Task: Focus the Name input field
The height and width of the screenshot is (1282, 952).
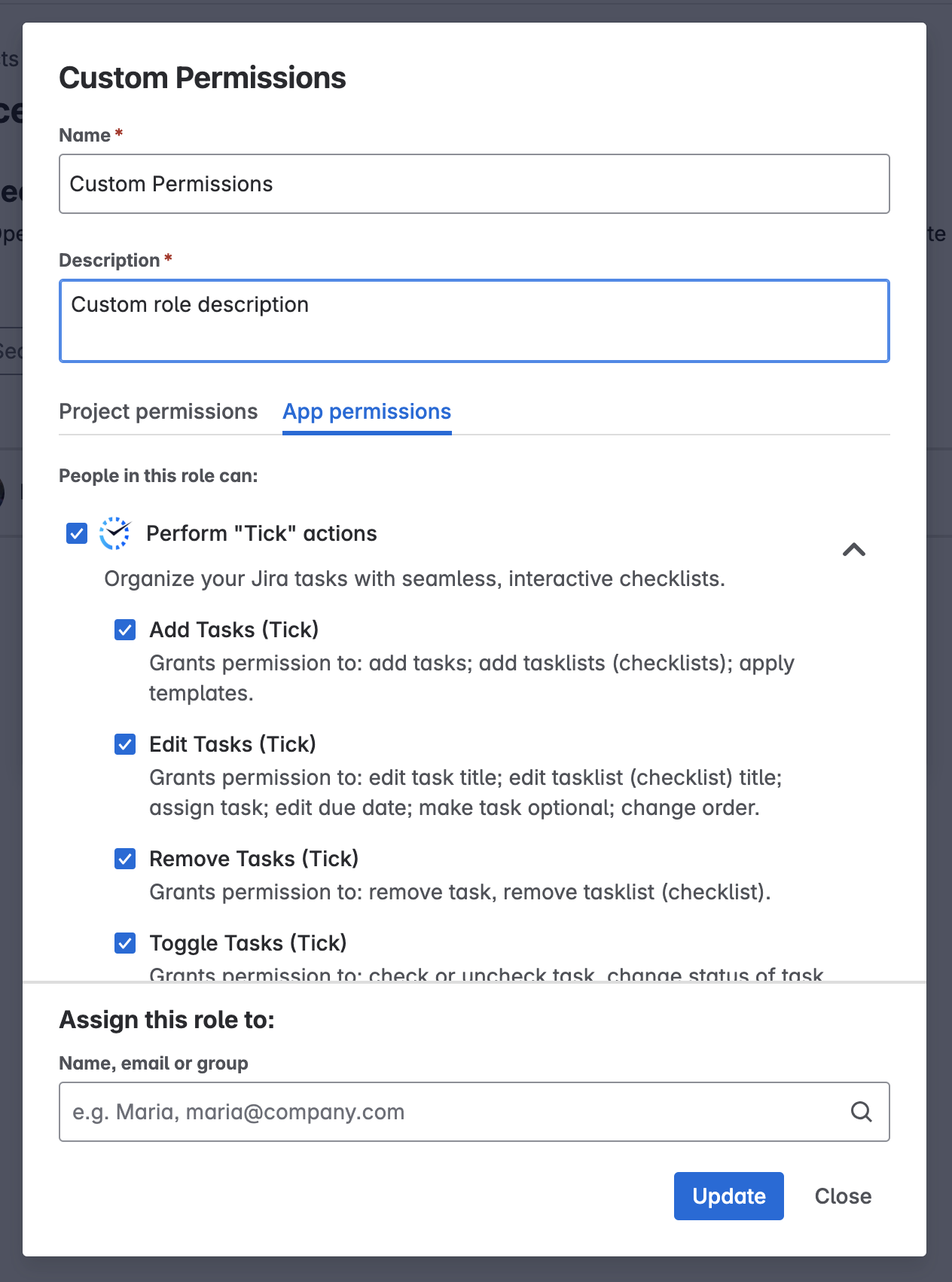Action: [x=474, y=184]
